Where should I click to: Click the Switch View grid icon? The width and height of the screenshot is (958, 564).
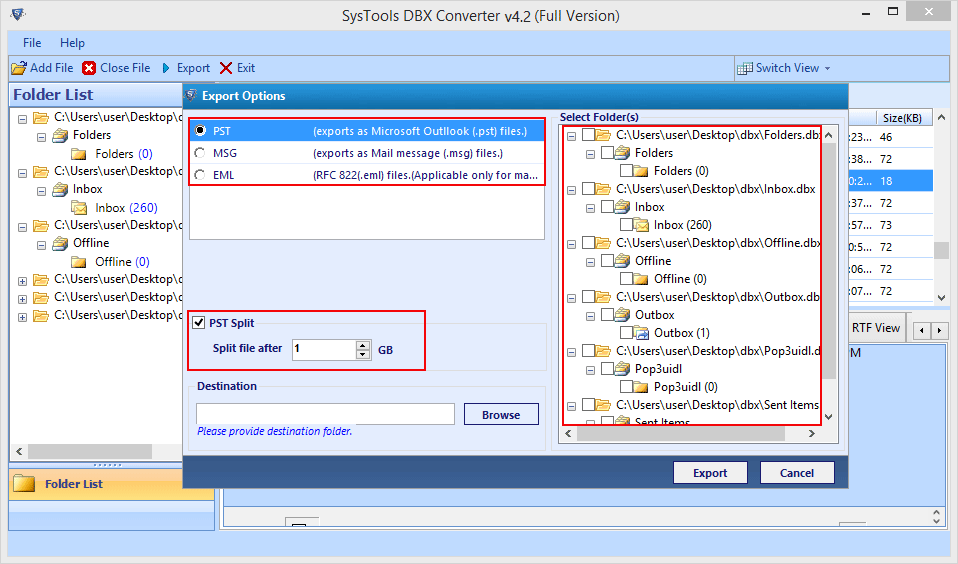point(744,68)
